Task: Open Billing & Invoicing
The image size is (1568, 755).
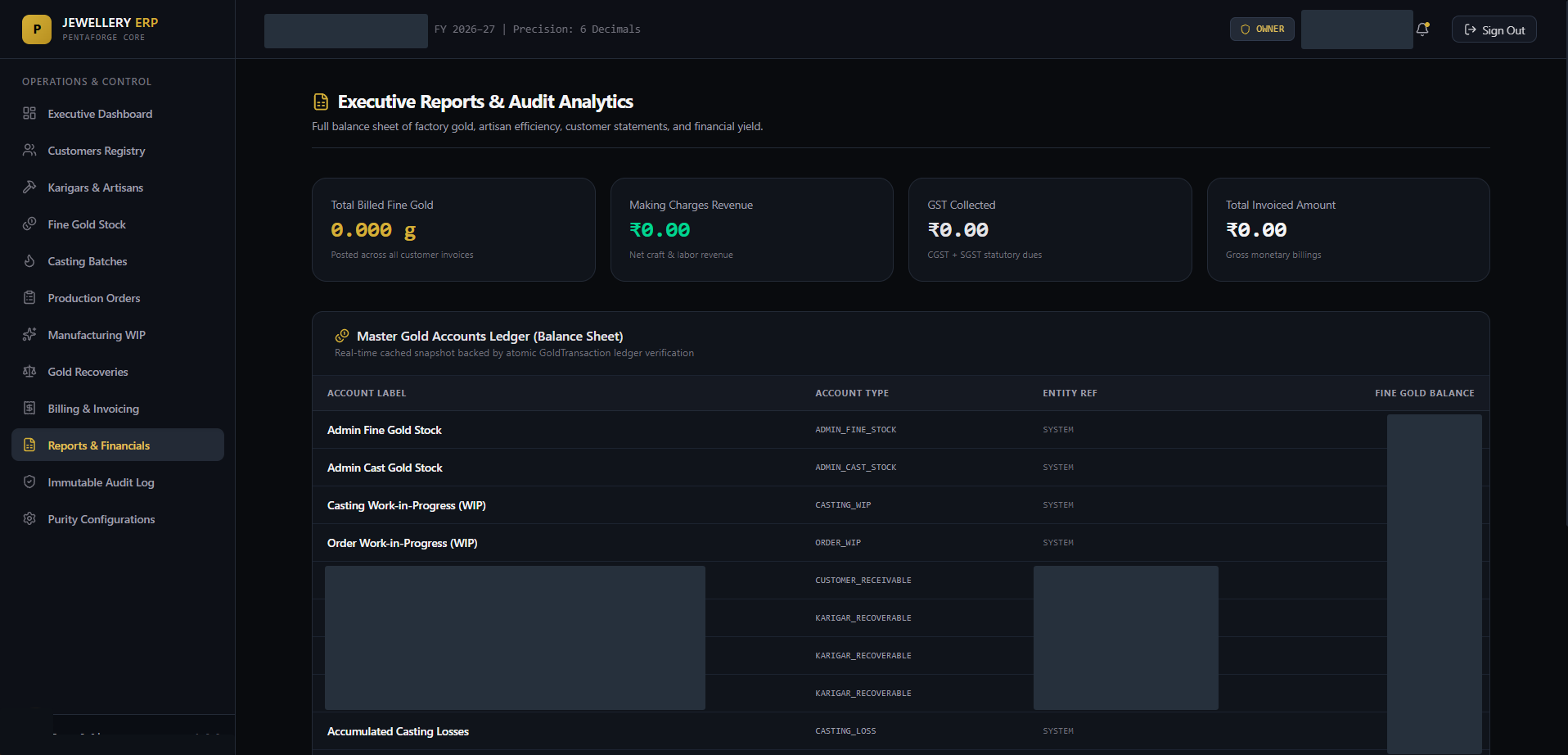Action: coord(118,408)
